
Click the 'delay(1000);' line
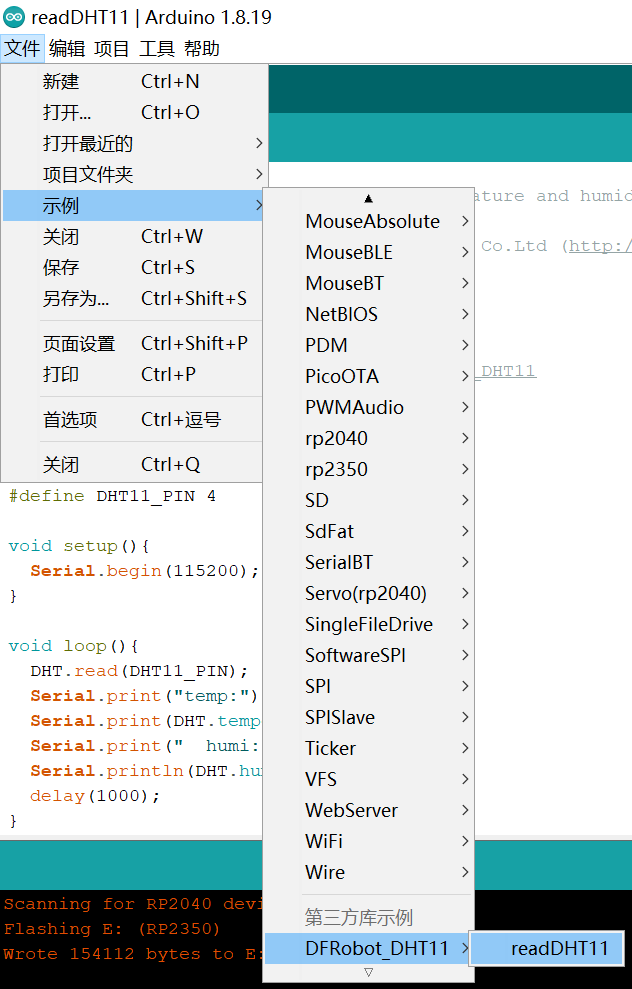pos(95,796)
